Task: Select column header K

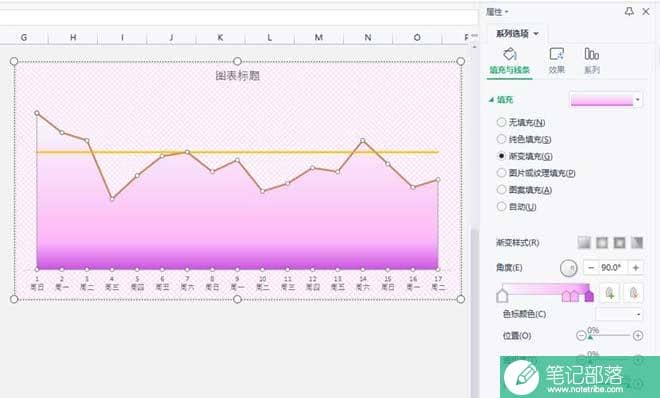Action: click(x=220, y=37)
